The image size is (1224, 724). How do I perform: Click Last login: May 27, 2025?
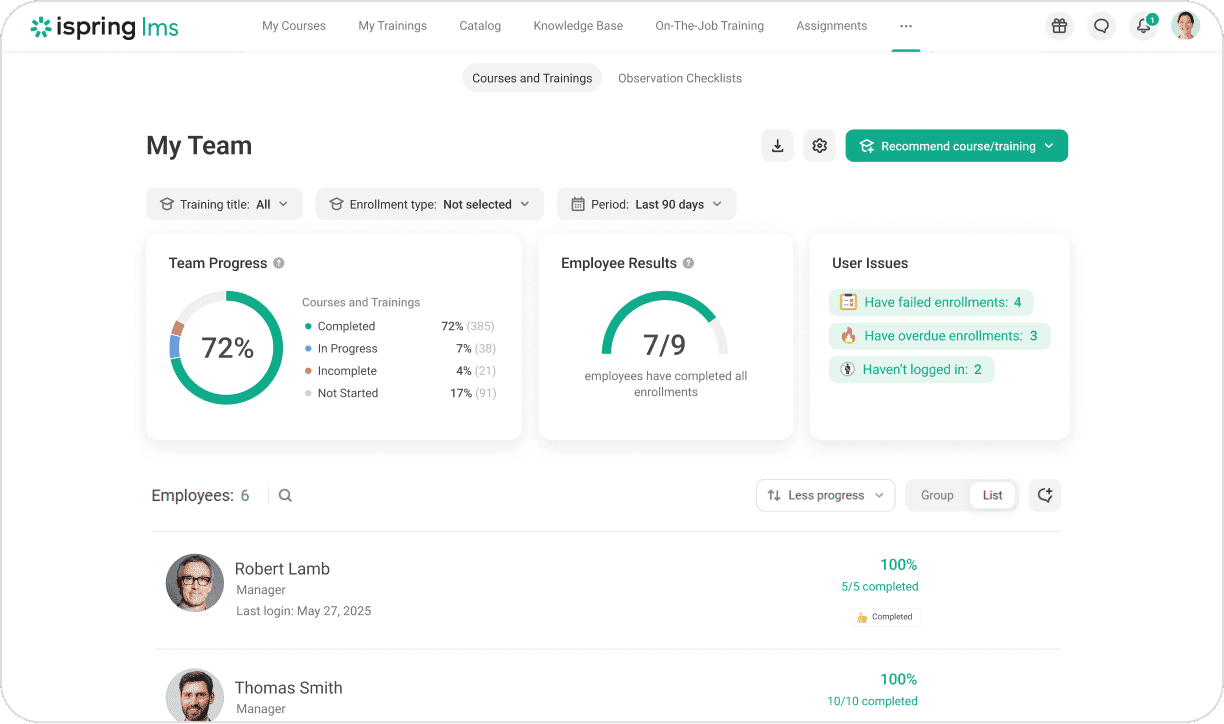[x=304, y=611]
